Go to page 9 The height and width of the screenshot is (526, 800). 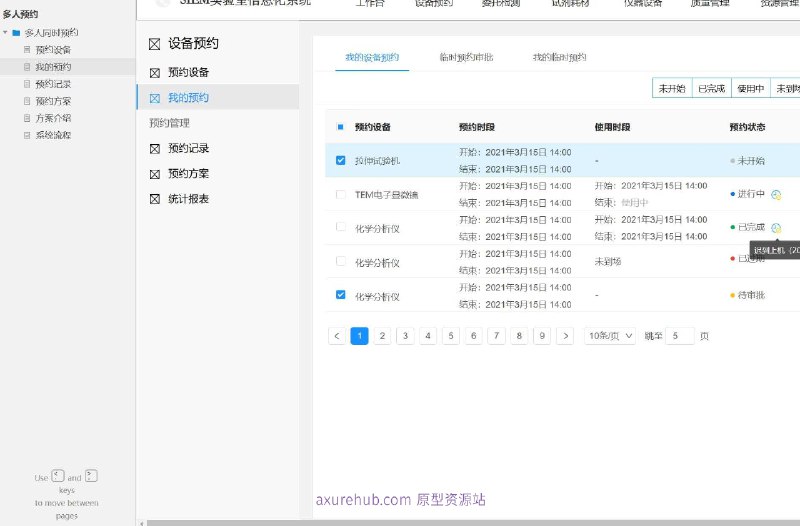(x=542, y=336)
